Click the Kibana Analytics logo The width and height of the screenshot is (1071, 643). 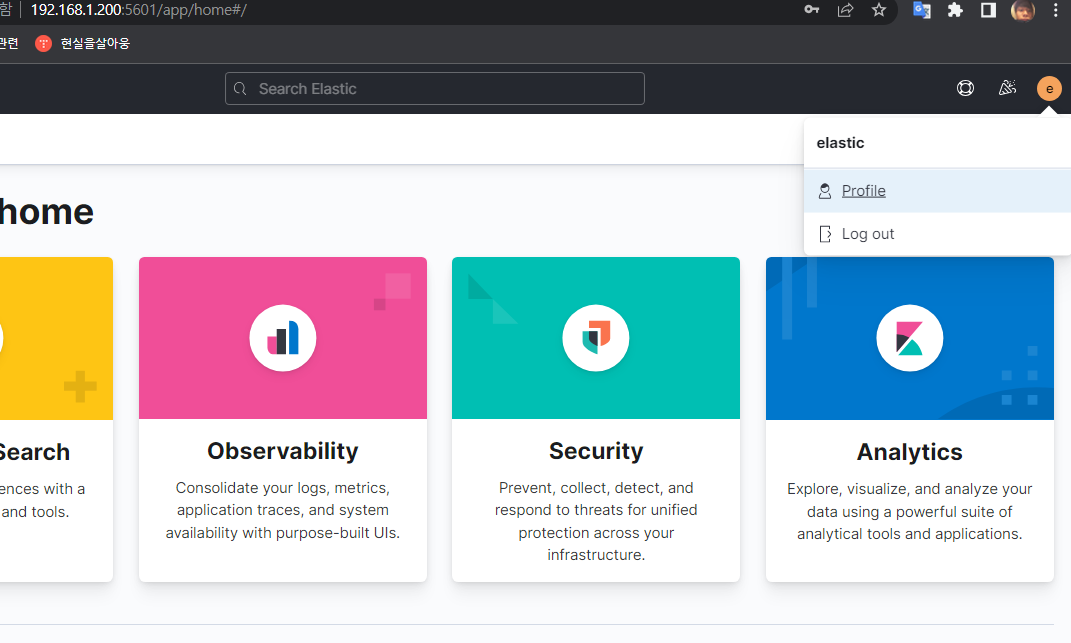pyautogui.click(x=910, y=338)
